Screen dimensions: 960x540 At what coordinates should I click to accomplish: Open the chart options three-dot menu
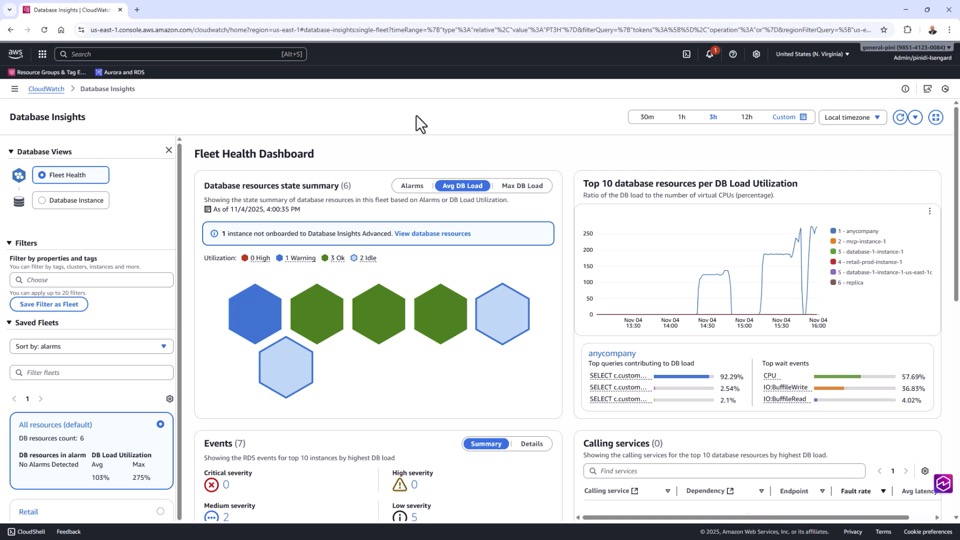tap(929, 211)
